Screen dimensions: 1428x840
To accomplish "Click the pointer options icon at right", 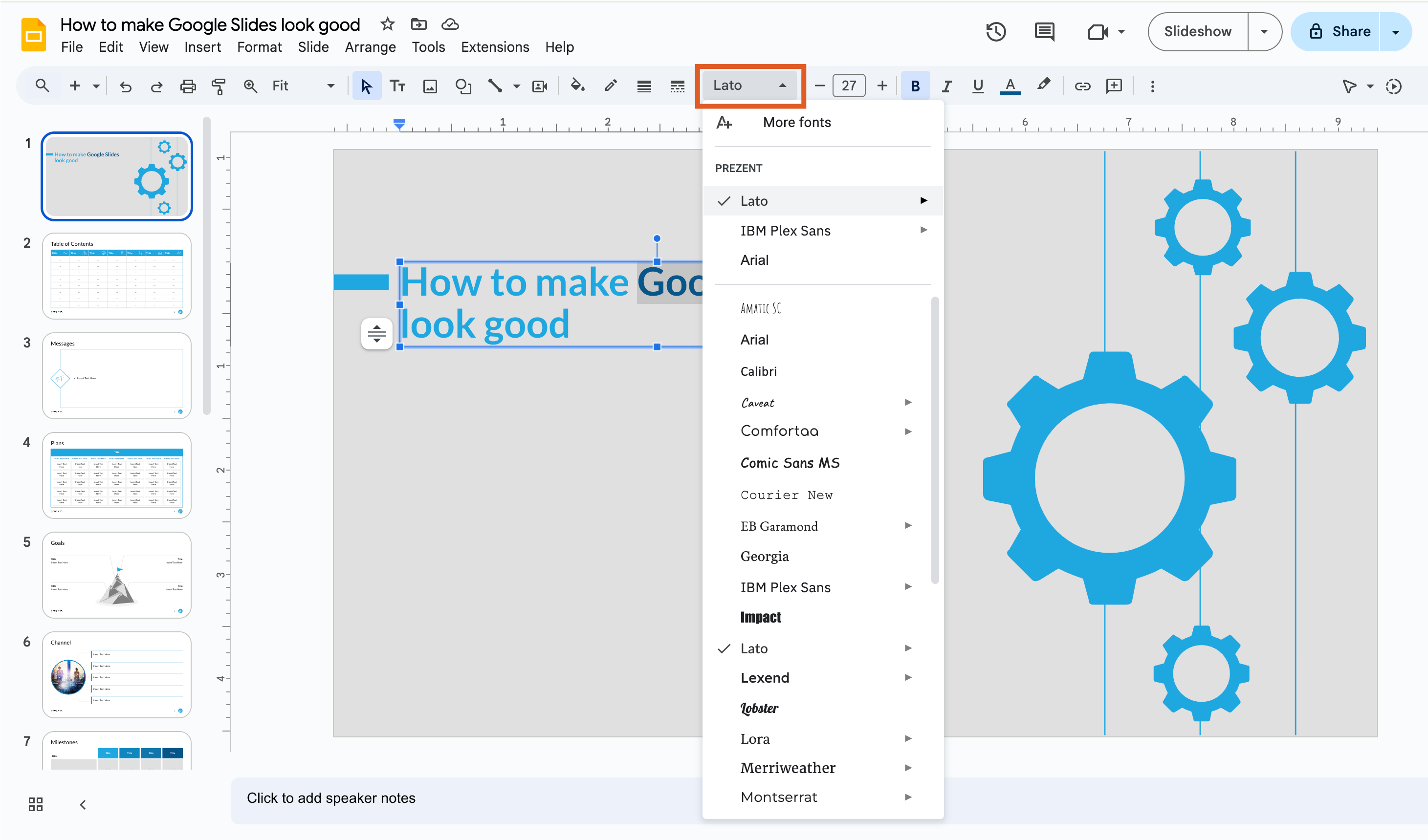I will pos(1350,86).
